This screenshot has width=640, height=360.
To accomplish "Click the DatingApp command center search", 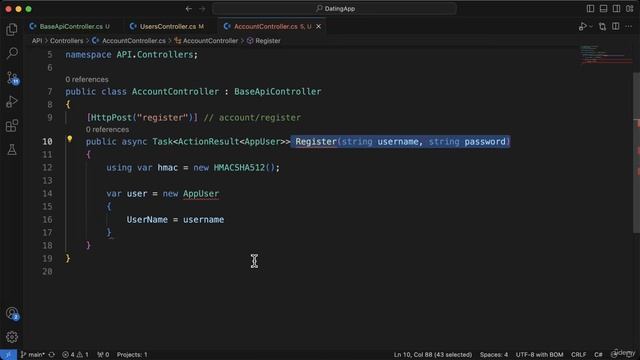I will coord(334,9).
